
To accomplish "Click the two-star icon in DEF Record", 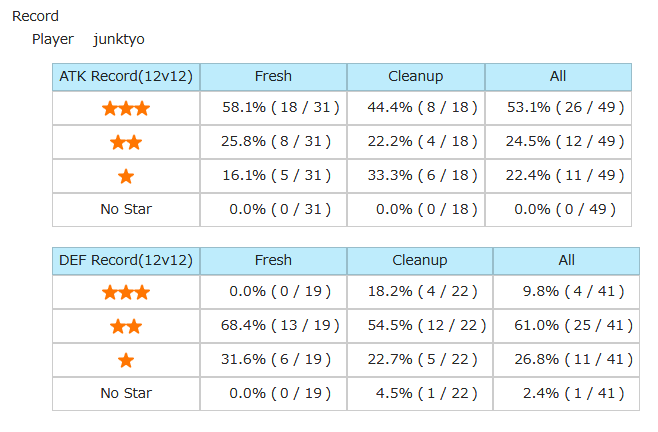I will 126,326.
